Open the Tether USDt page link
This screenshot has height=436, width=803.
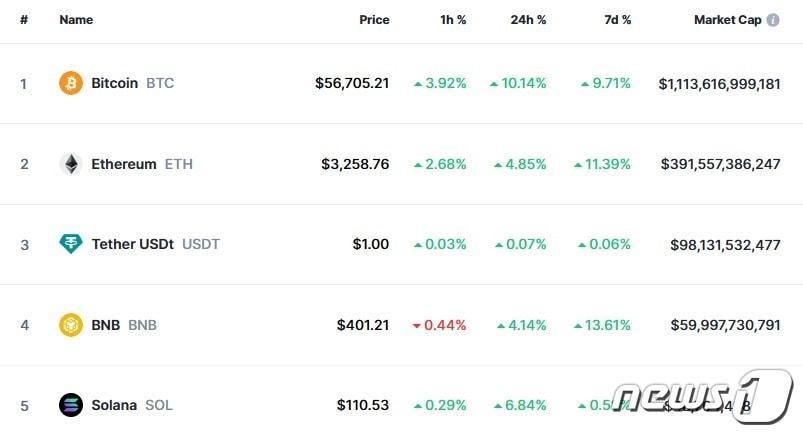tap(133, 244)
